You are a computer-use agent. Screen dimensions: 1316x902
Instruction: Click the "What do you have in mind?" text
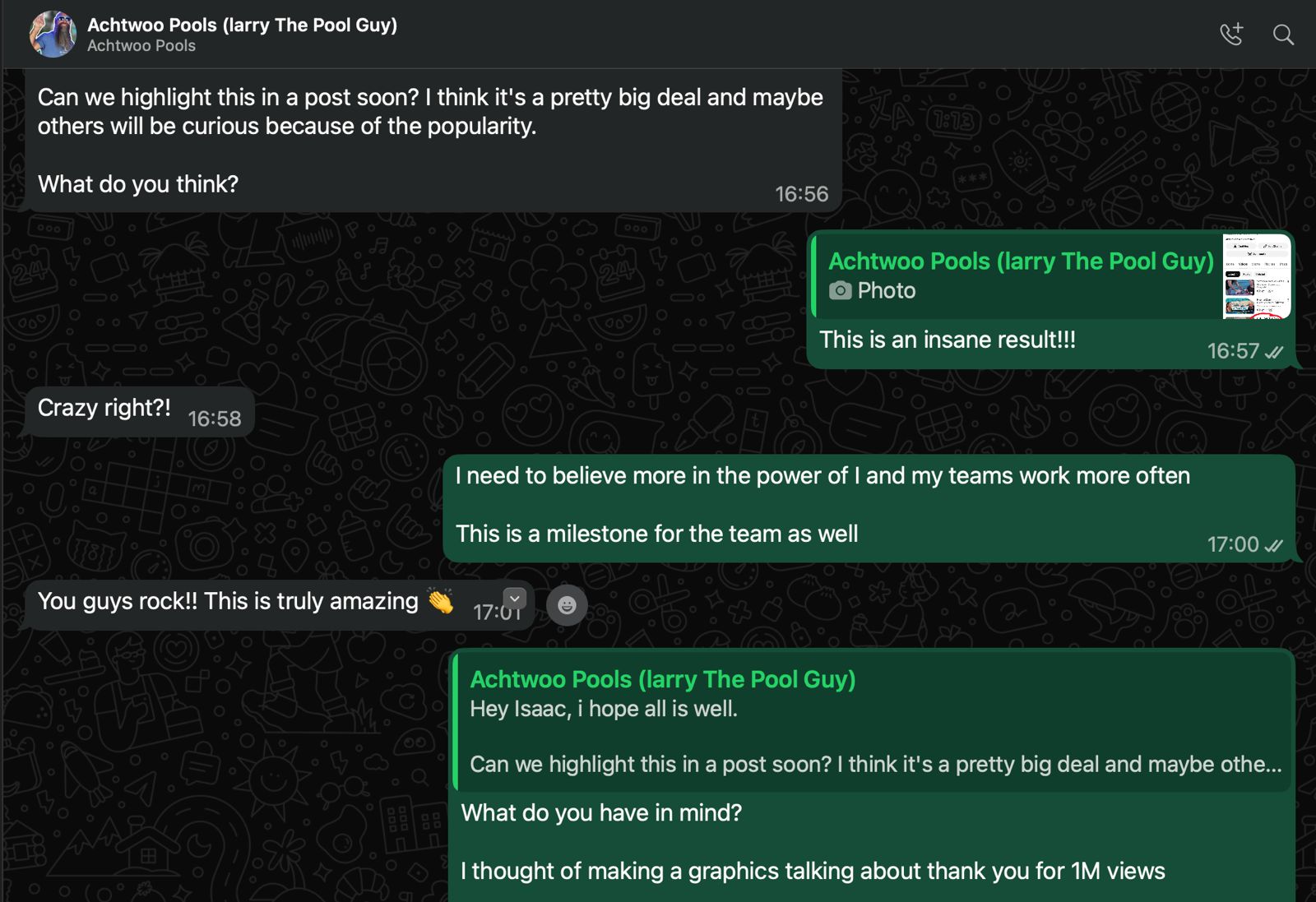(601, 812)
